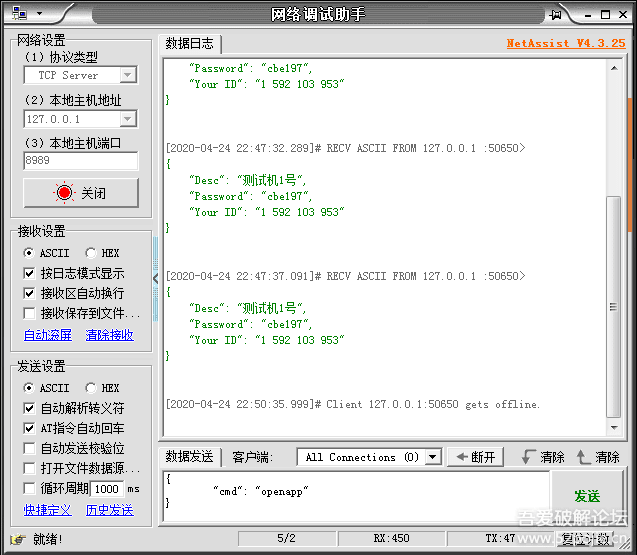Screen dimensions: 637x555
Task: Click the send text area with openapp
Action: pyautogui.click(x=357, y=496)
